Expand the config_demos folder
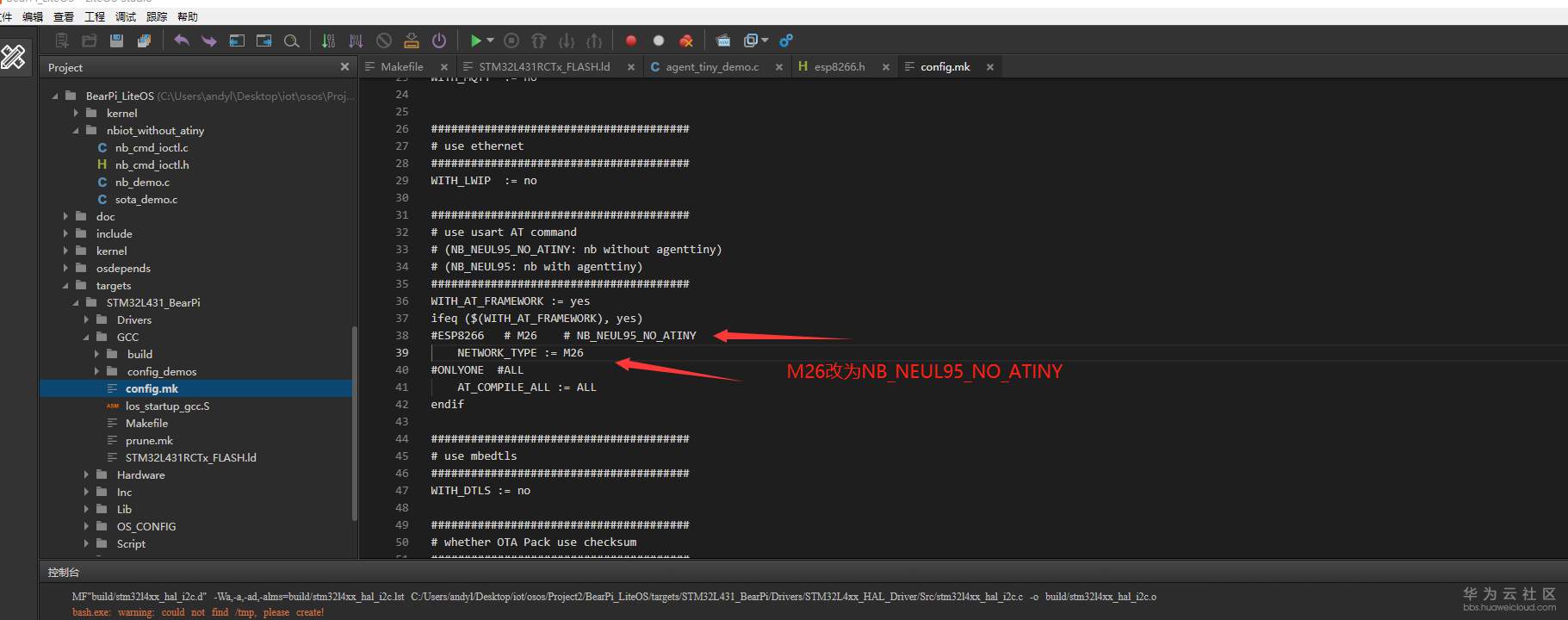The width and height of the screenshot is (1568, 620). click(x=96, y=372)
